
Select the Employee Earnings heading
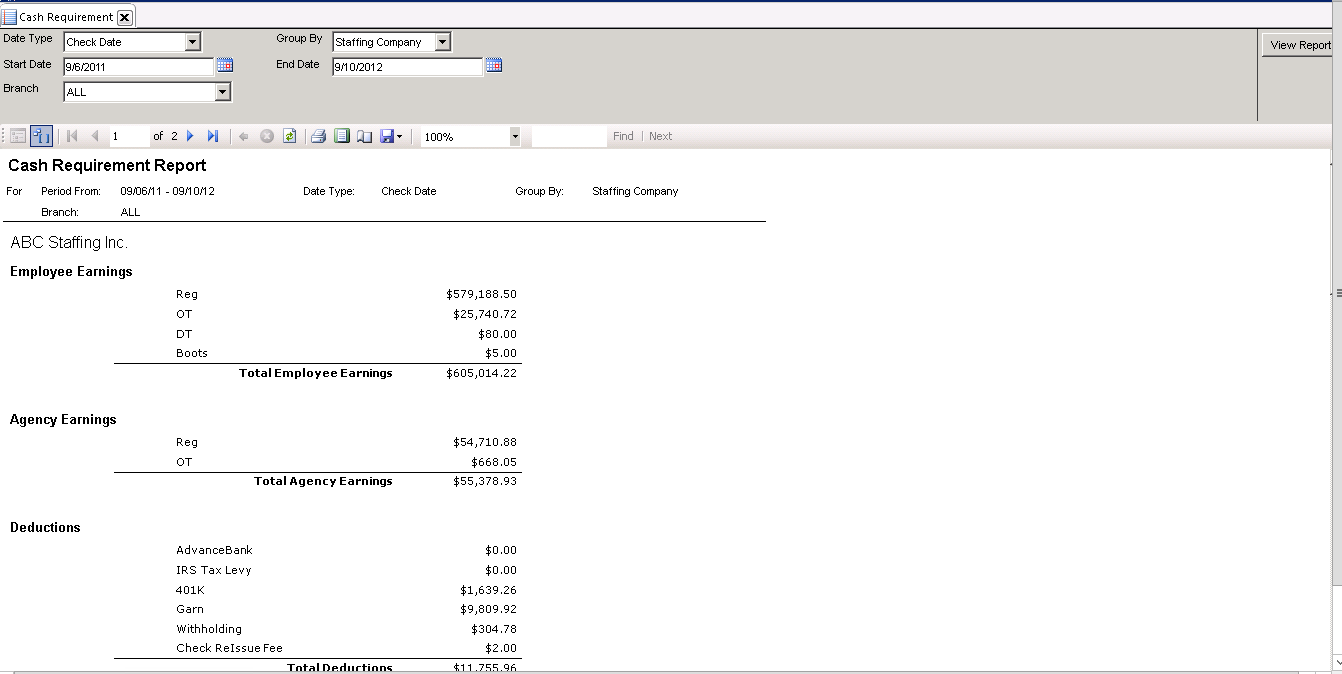click(71, 271)
